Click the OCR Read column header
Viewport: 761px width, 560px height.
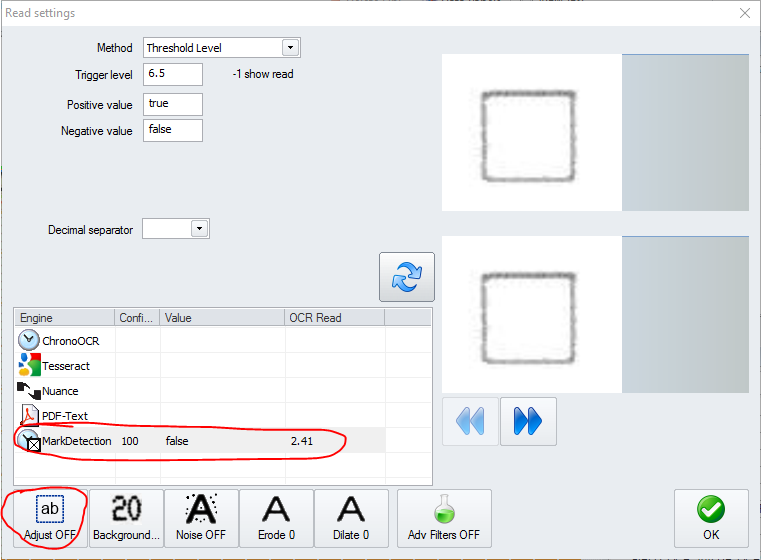click(334, 318)
